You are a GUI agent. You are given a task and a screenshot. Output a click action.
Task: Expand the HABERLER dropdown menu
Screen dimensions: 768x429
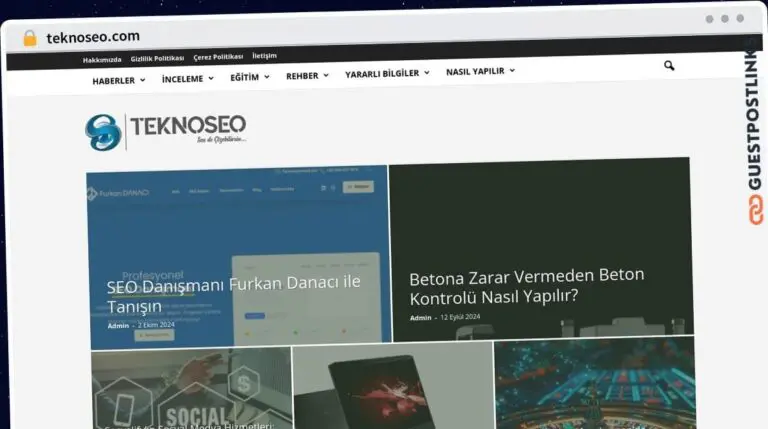pyautogui.click(x=118, y=80)
